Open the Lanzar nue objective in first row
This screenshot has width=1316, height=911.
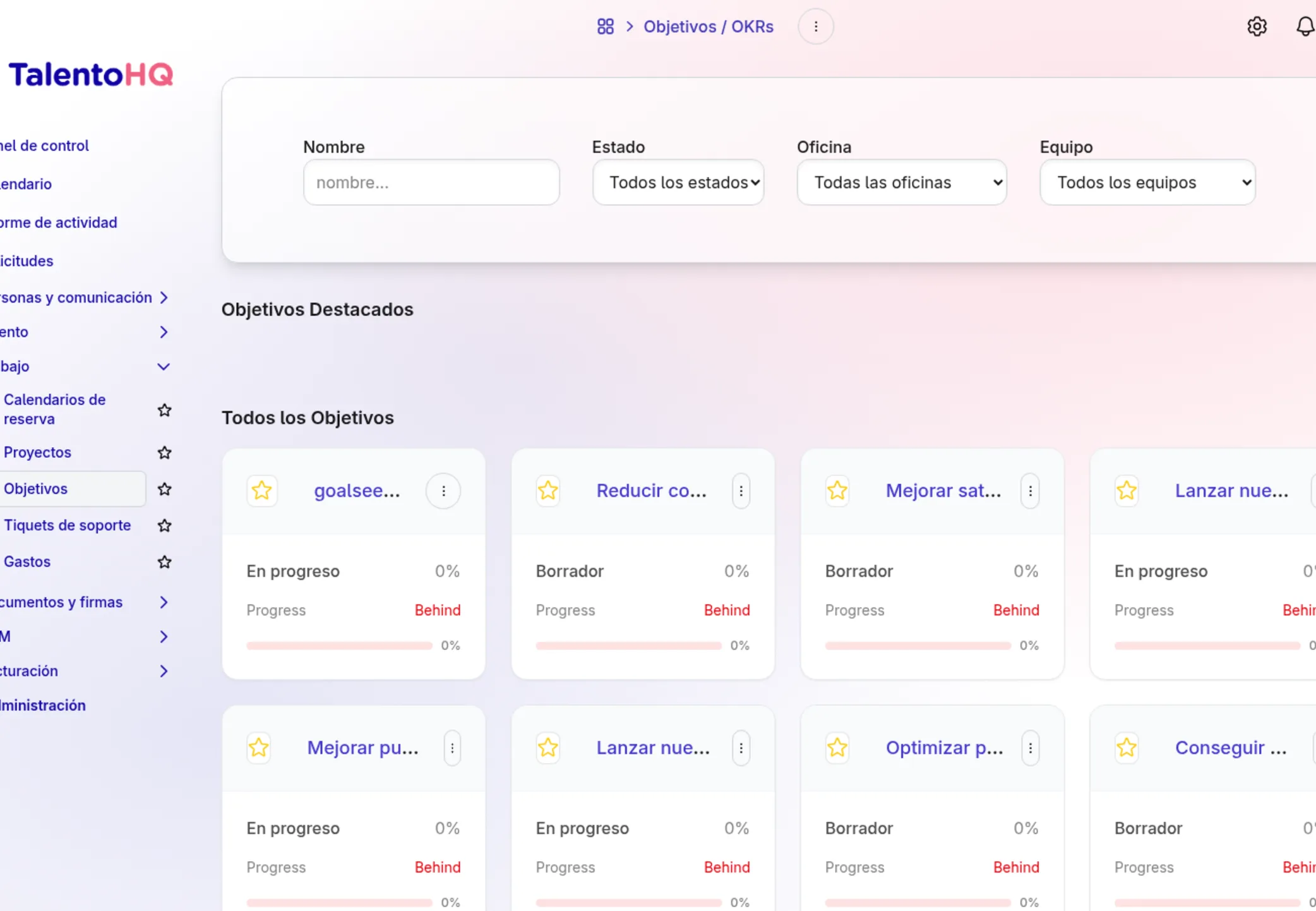(1231, 491)
